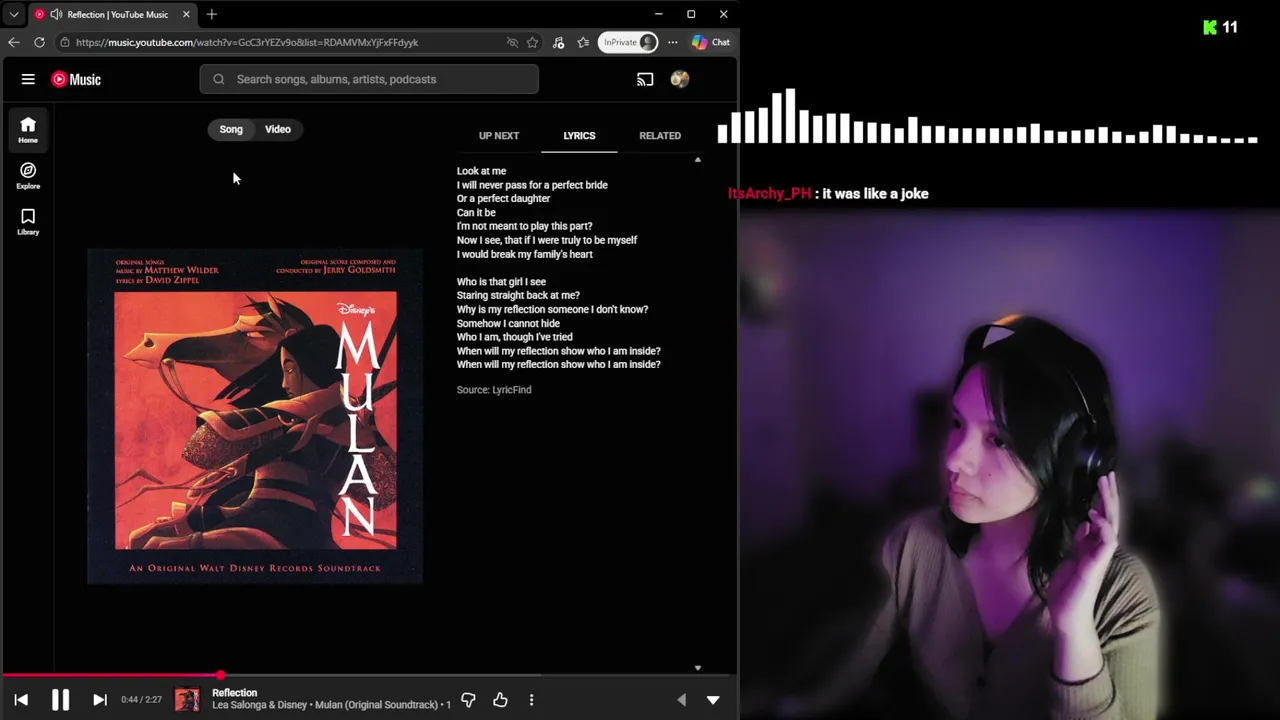Click lyric "Somehow I cannot hide"
The width and height of the screenshot is (1280, 720).
tap(508, 323)
